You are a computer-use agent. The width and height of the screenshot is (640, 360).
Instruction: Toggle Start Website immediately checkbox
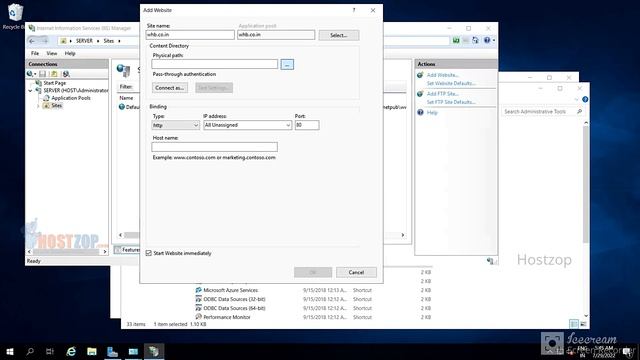click(149, 253)
